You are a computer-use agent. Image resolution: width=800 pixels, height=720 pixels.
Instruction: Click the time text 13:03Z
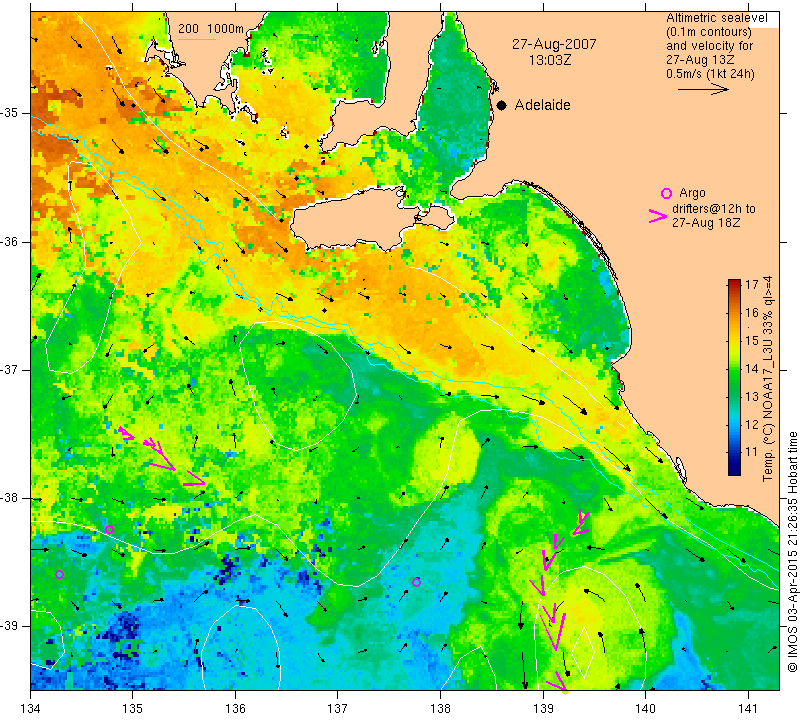pos(549,60)
